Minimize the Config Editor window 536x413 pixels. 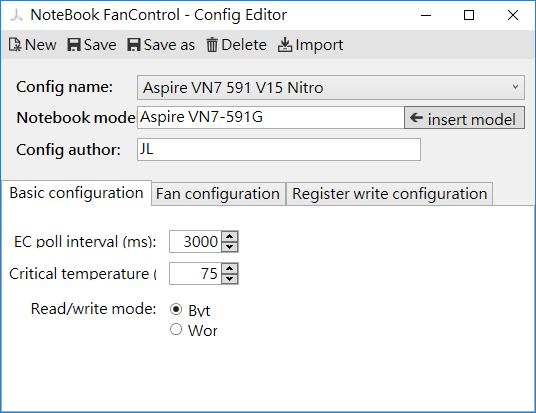426,15
